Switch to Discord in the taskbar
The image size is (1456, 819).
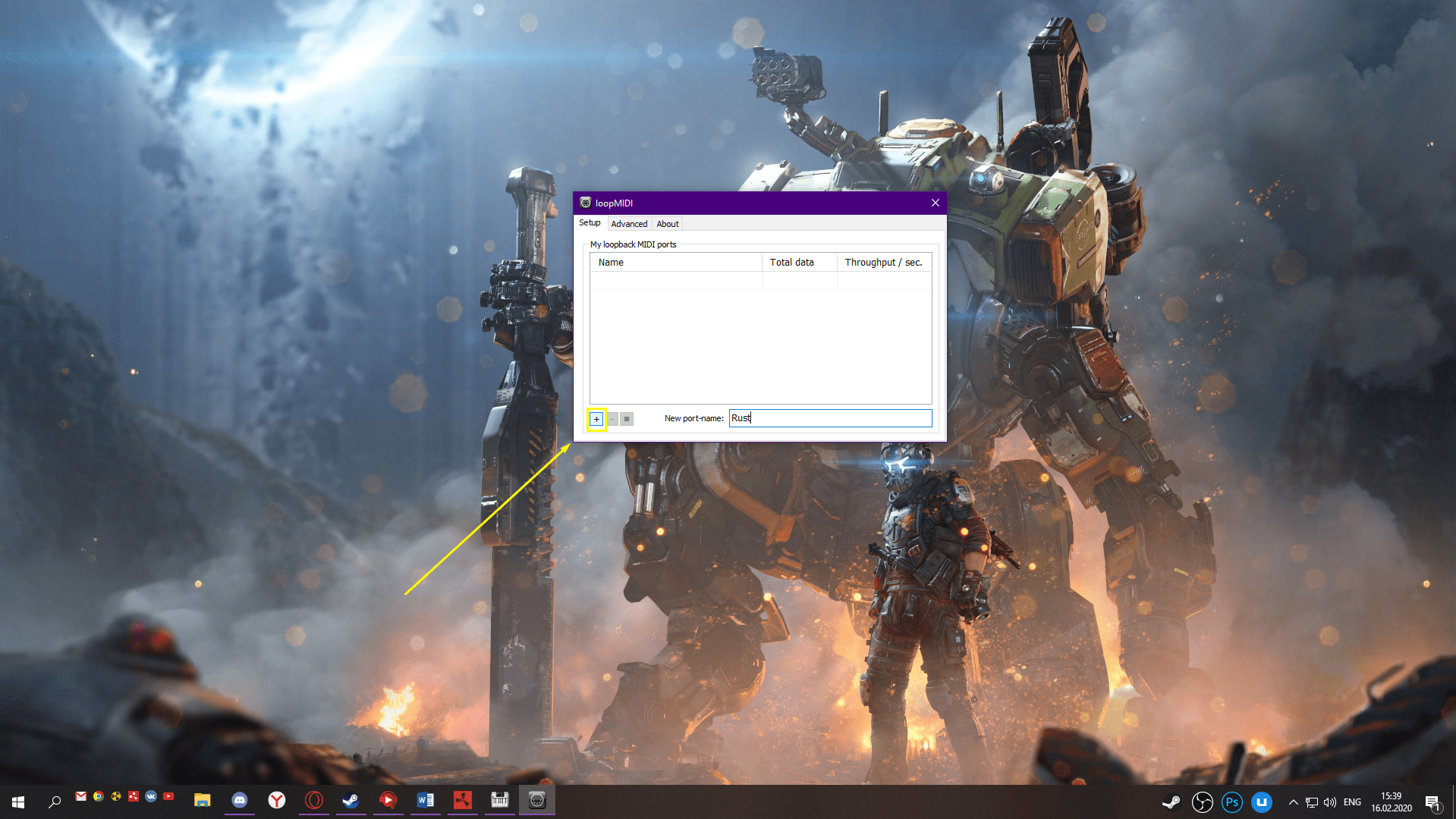click(240, 801)
